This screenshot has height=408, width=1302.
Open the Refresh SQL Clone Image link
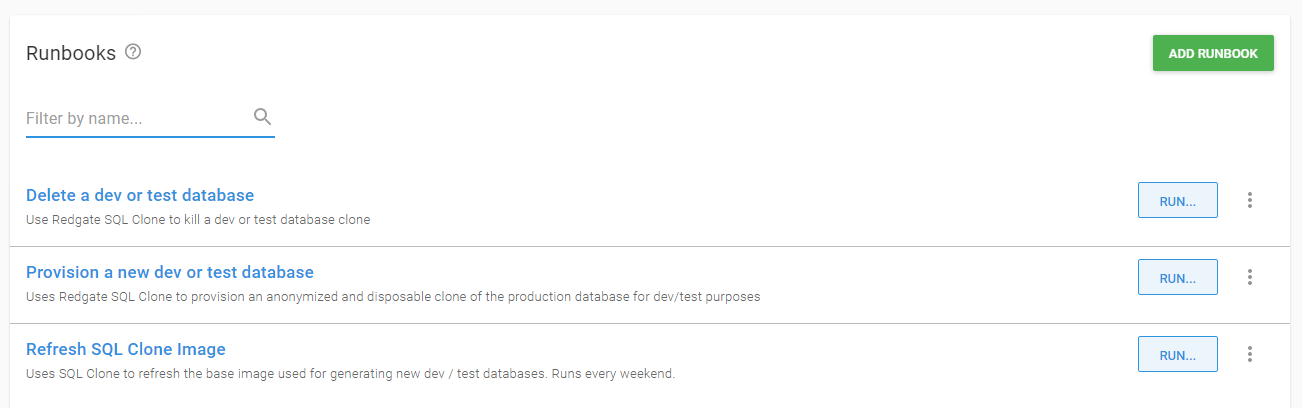pos(126,349)
